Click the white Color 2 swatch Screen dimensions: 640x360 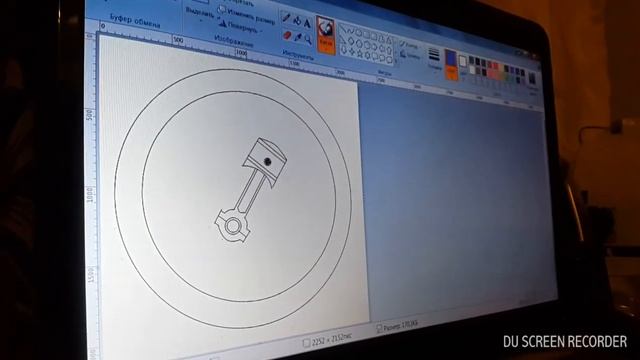462,61
